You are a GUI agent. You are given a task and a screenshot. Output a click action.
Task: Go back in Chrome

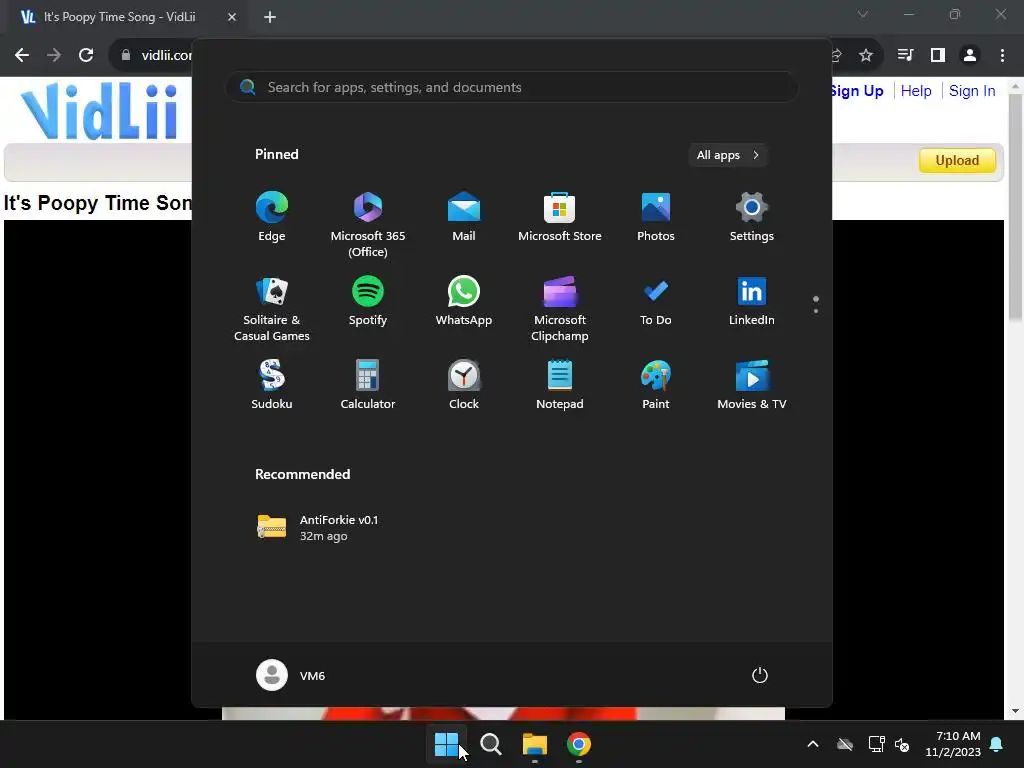[x=22, y=56]
